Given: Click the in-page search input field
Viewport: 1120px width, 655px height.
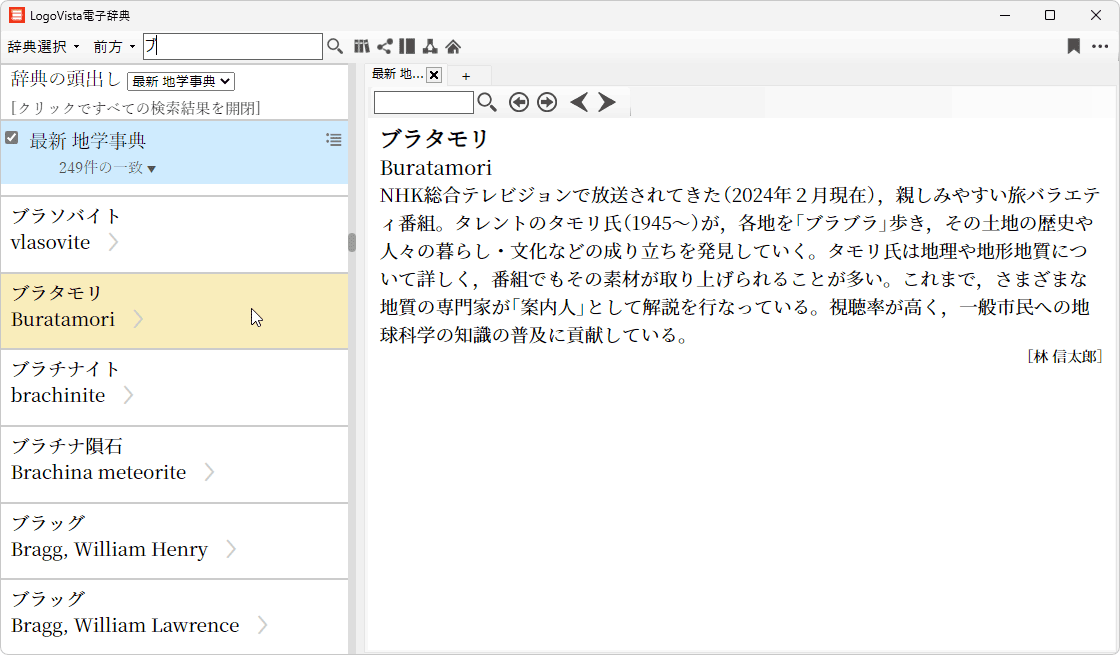Looking at the screenshot, I should click(x=424, y=102).
